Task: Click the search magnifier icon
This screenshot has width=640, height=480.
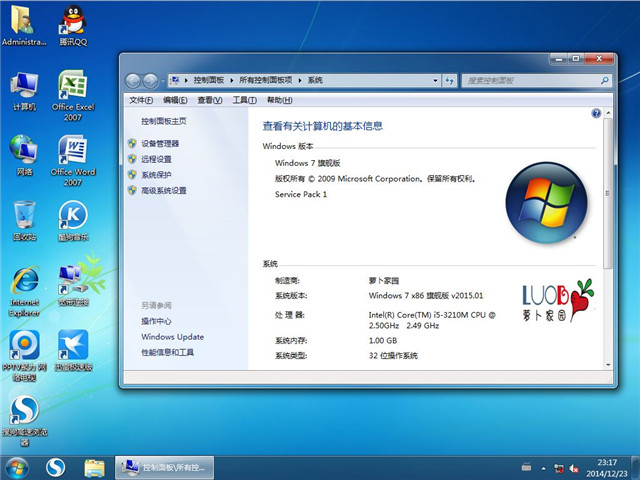Action: click(x=604, y=80)
